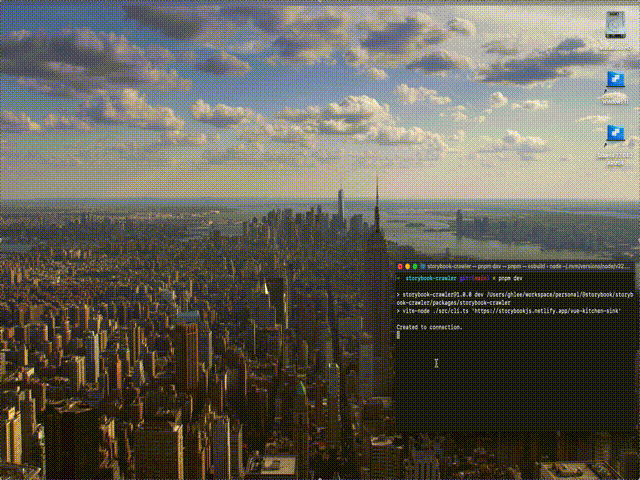Select the Macintosh HD drive icon
640x480 pixels.
[x=616, y=24]
